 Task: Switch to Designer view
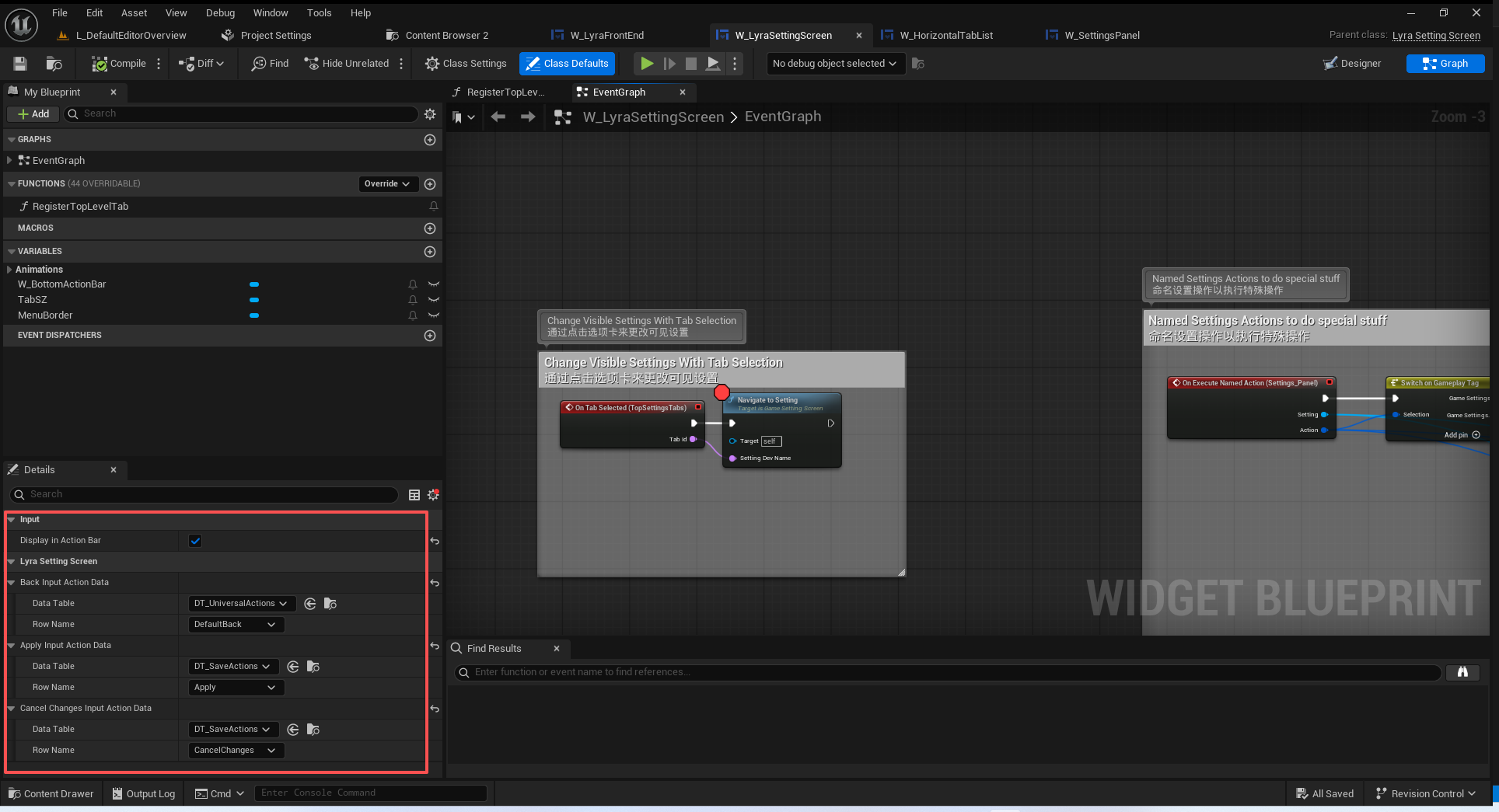(x=1352, y=64)
